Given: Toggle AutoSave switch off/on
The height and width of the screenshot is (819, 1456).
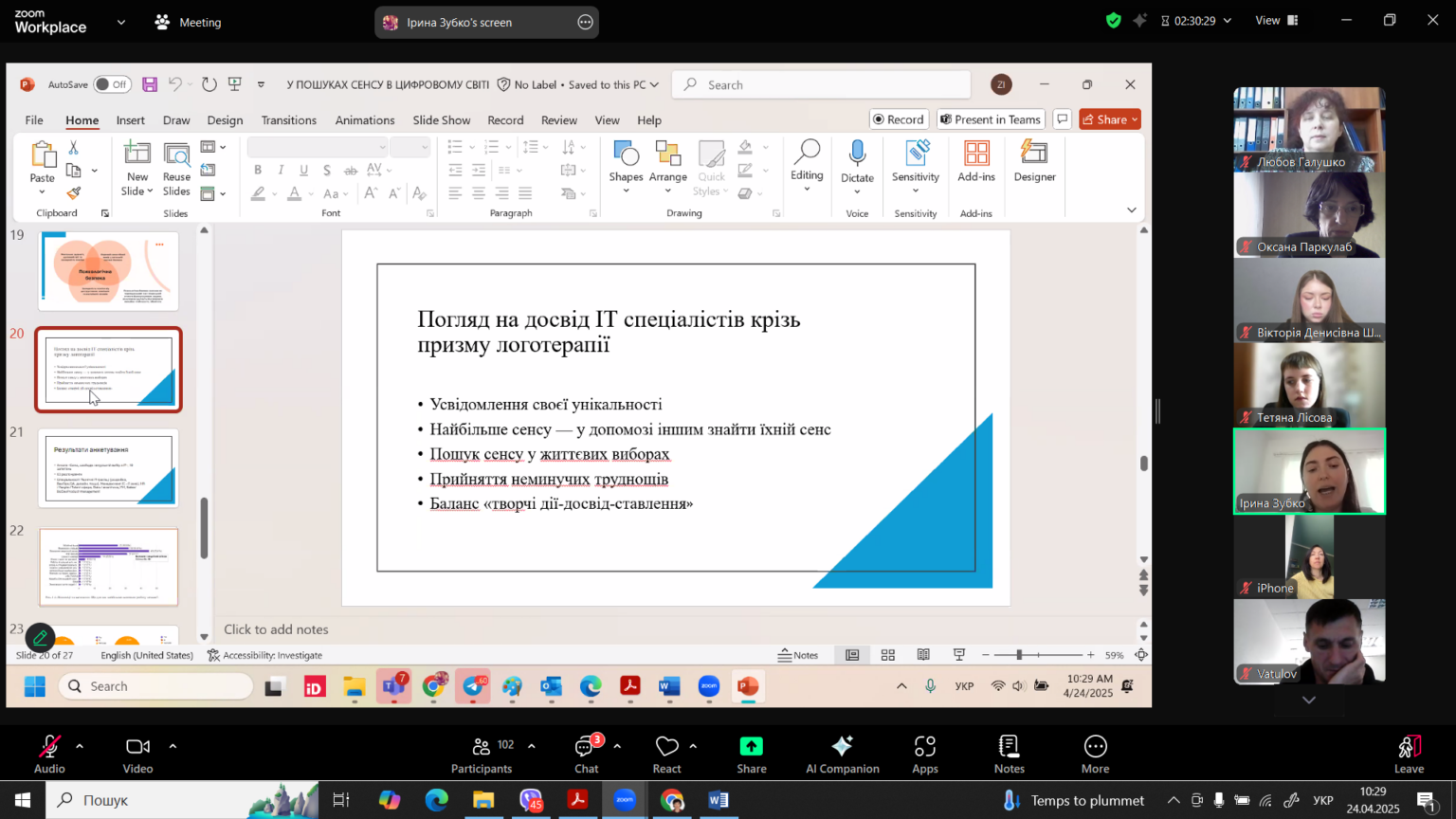Looking at the screenshot, I should [x=112, y=84].
